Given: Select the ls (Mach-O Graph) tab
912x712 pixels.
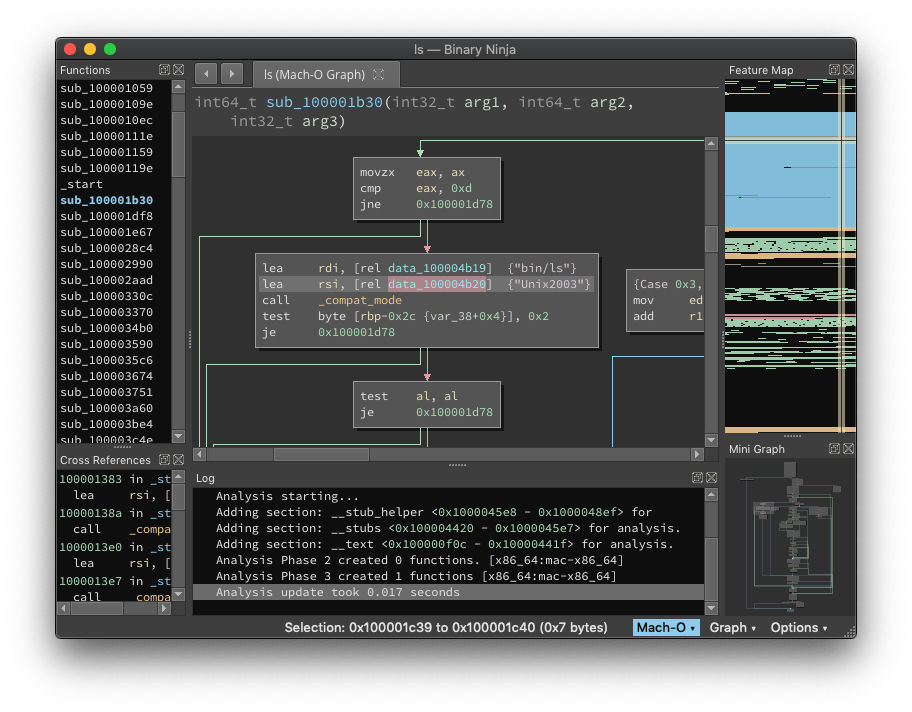Looking at the screenshot, I should pyautogui.click(x=315, y=74).
